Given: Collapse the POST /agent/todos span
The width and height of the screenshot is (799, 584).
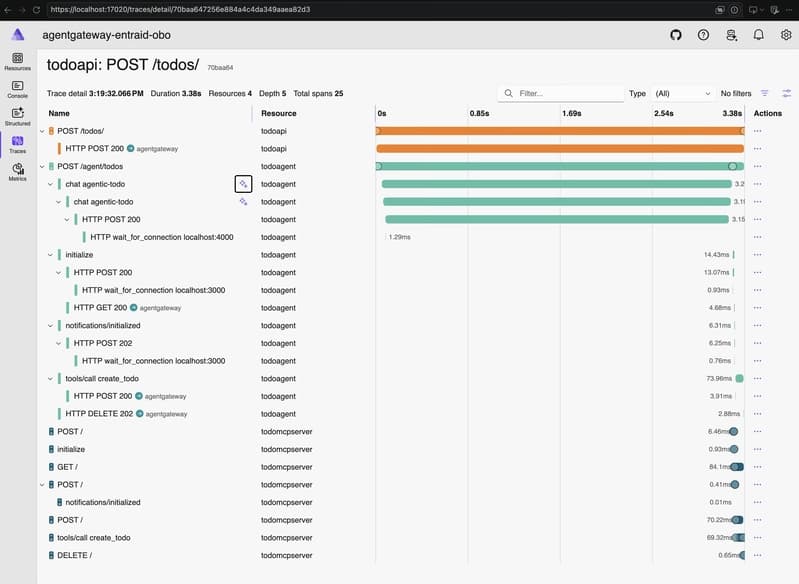Looking at the screenshot, I should click(42, 167).
